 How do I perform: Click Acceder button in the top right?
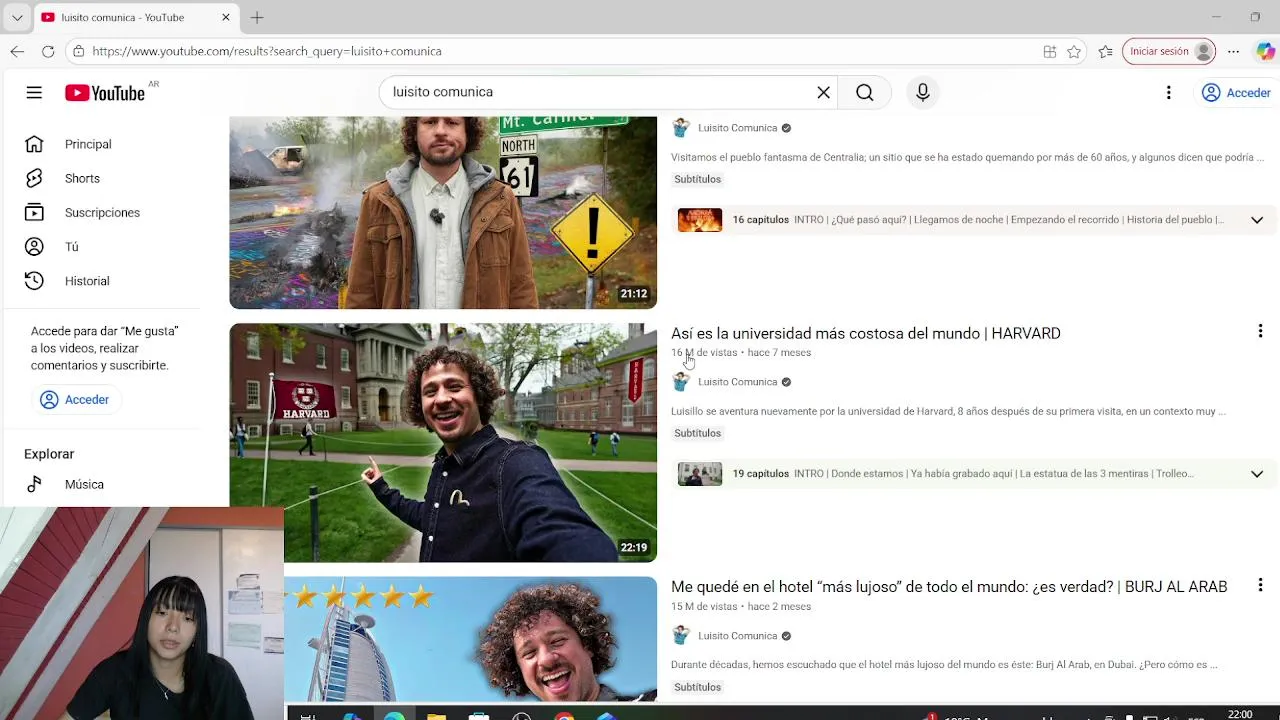coord(1236,92)
